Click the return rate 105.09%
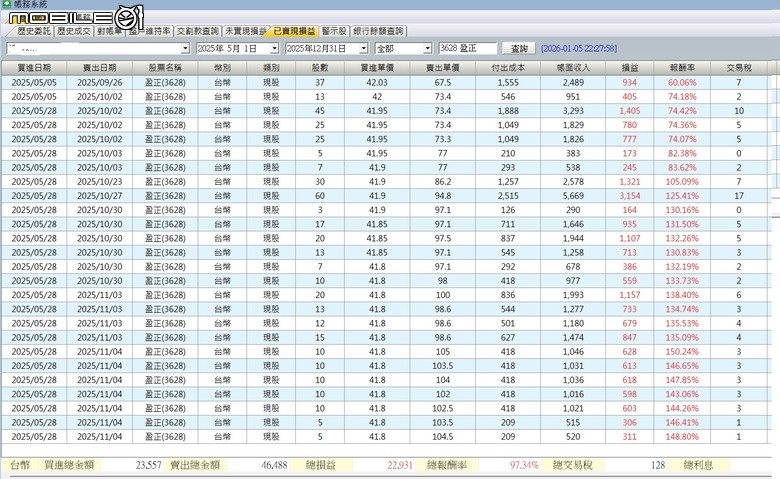The width and height of the screenshot is (780, 479). pos(682,182)
